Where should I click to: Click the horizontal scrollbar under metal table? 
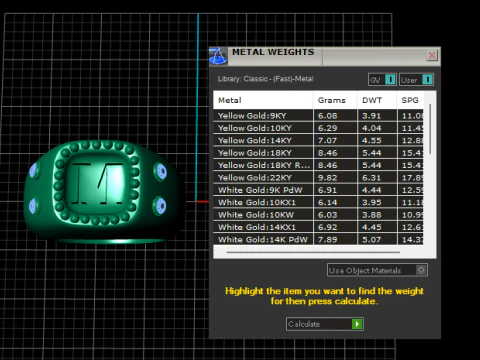[313, 252]
